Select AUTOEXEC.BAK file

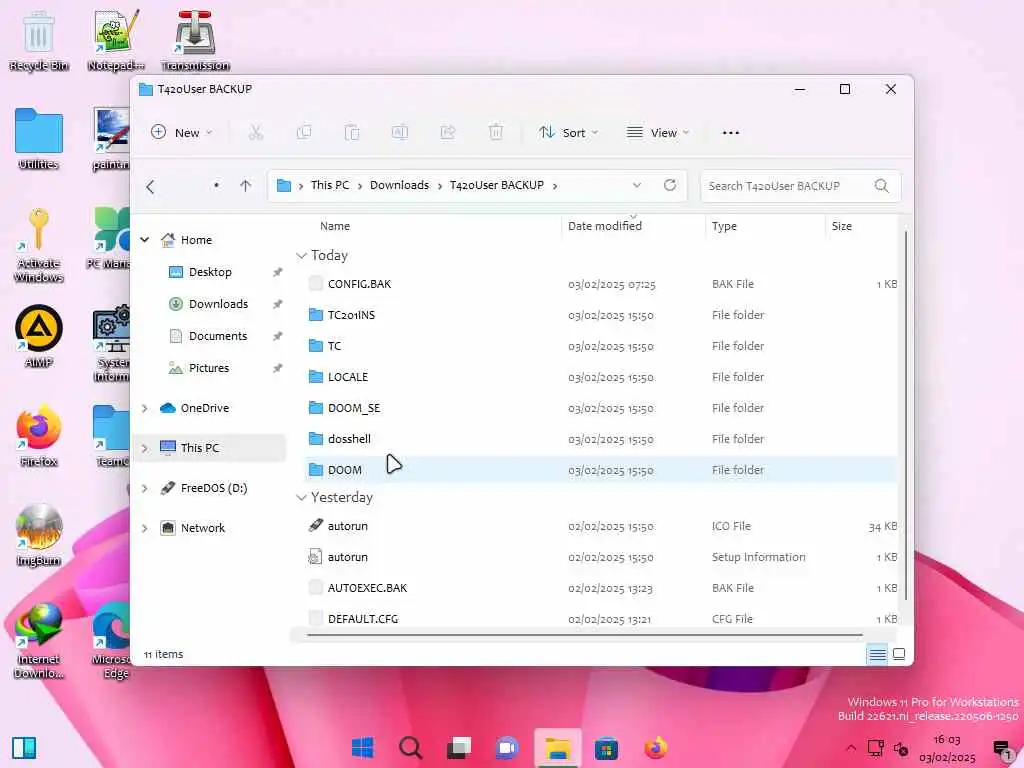pos(601,588)
